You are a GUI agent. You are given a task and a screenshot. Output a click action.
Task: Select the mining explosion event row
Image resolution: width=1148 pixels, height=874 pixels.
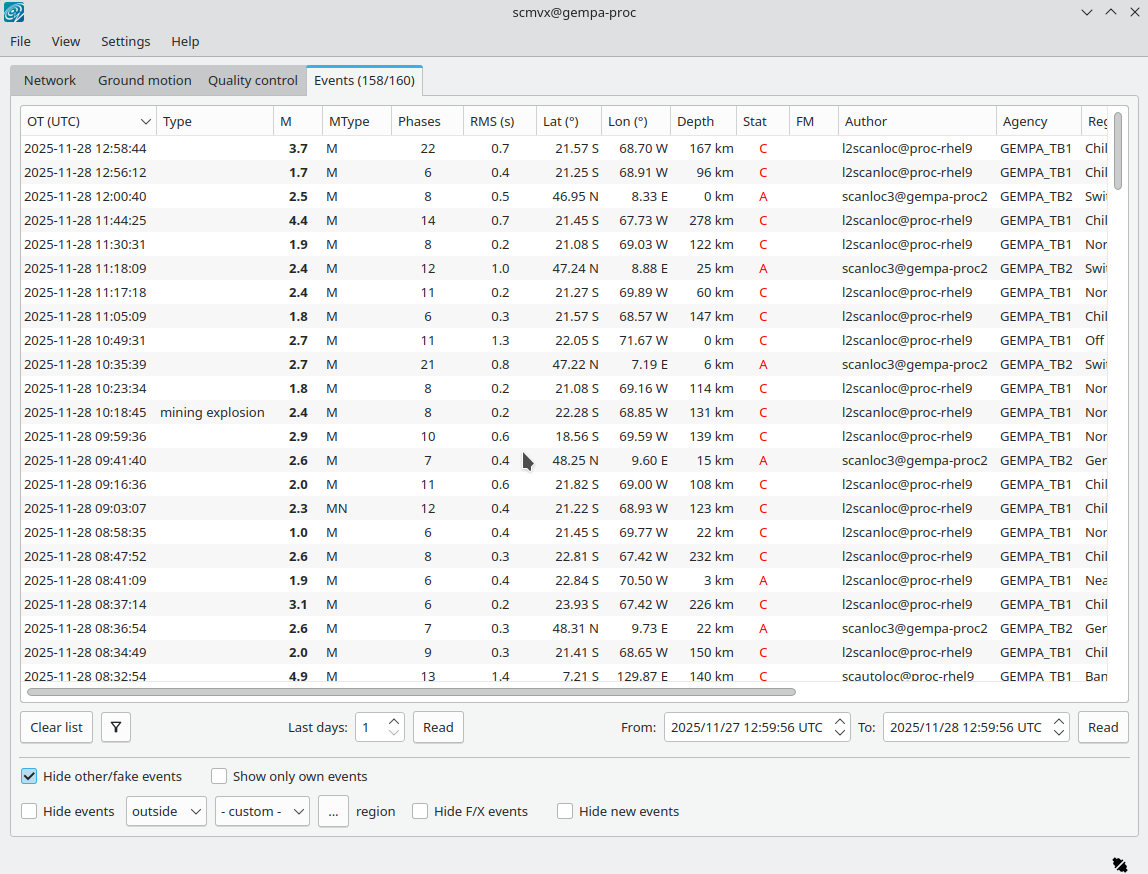click(212, 412)
